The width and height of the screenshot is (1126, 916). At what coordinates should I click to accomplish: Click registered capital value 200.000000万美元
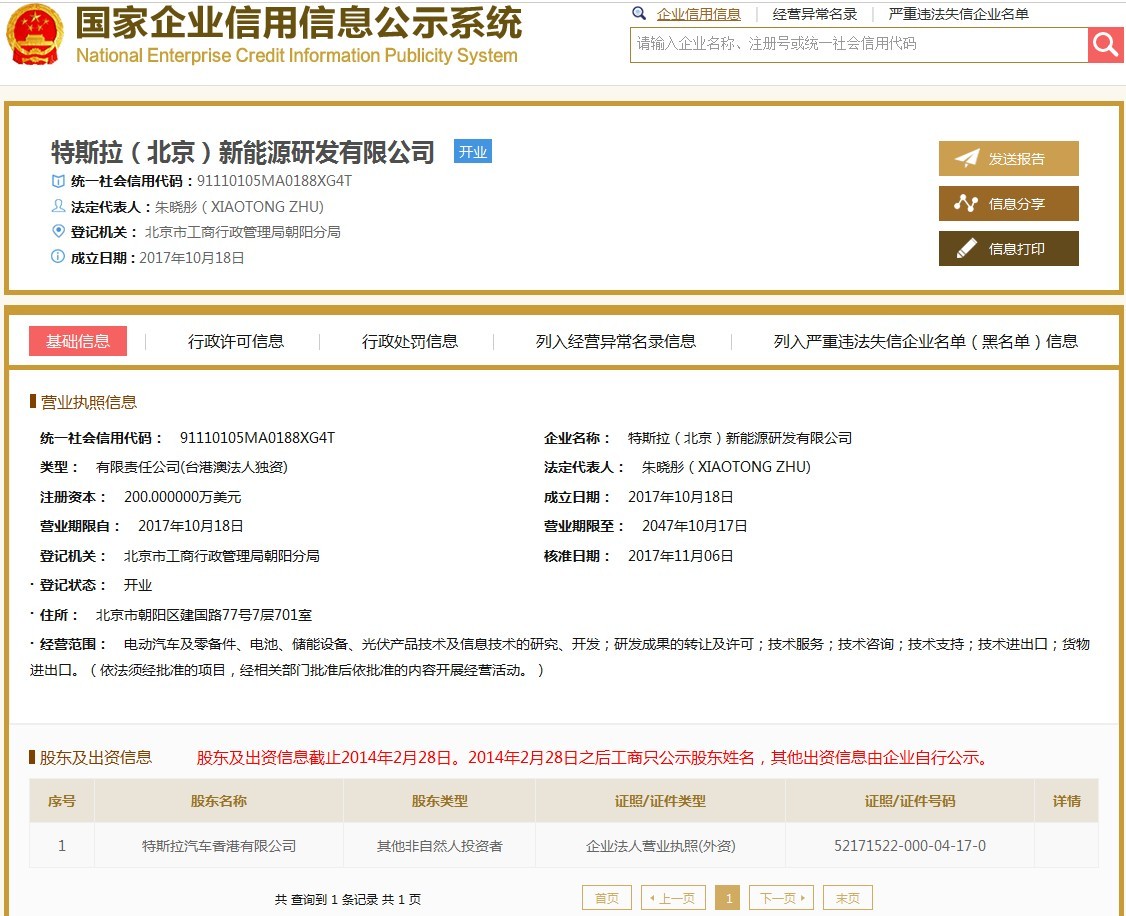182,497
